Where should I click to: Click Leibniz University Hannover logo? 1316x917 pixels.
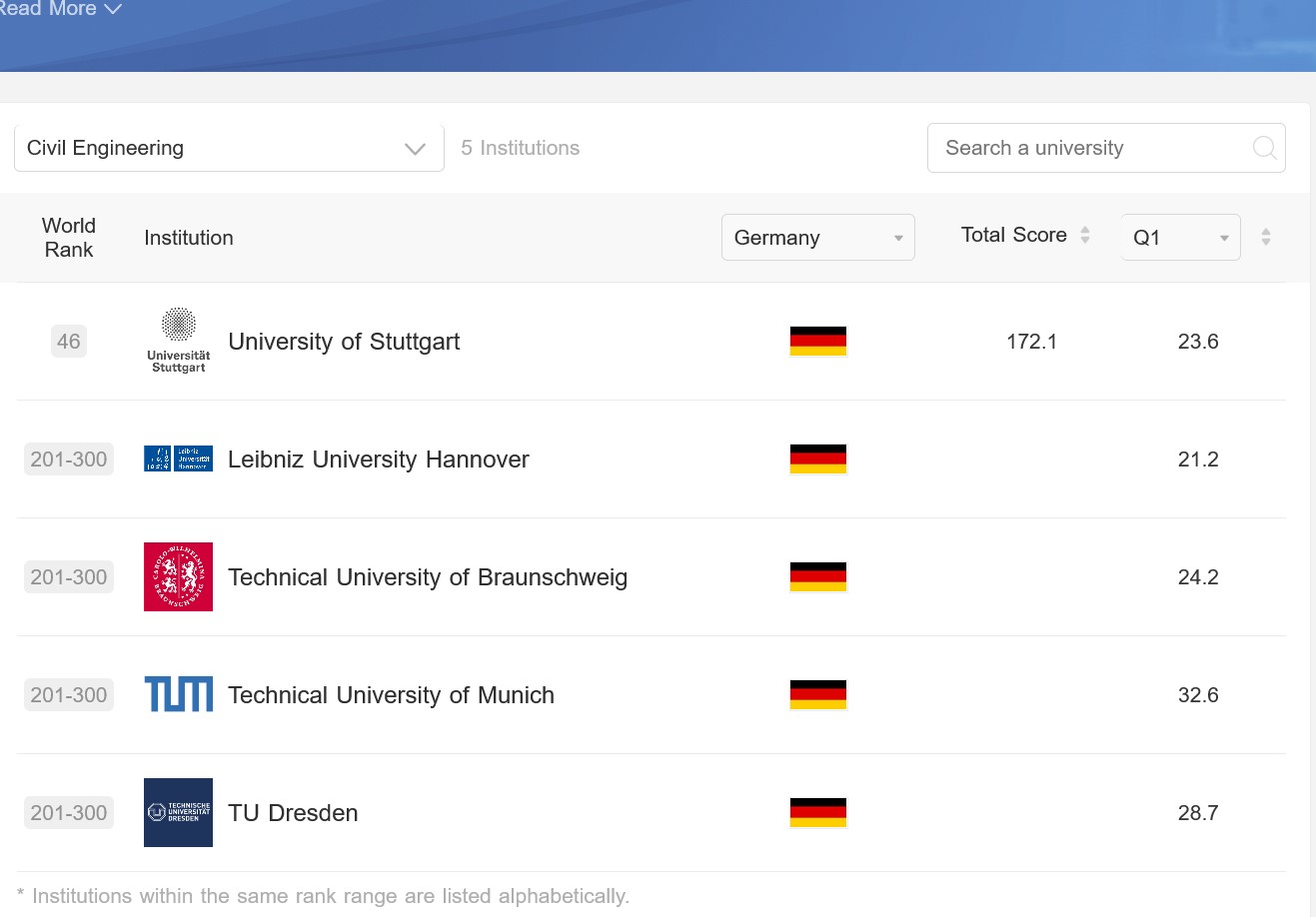[x=178, y=458]
